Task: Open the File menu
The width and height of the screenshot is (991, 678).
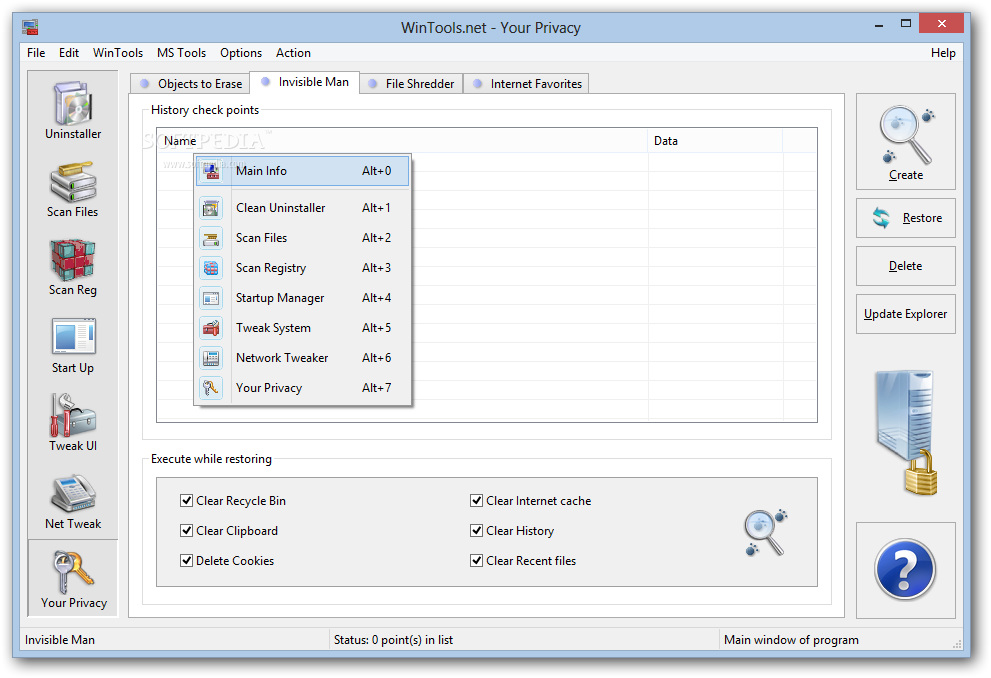Action: click(36, 53)
